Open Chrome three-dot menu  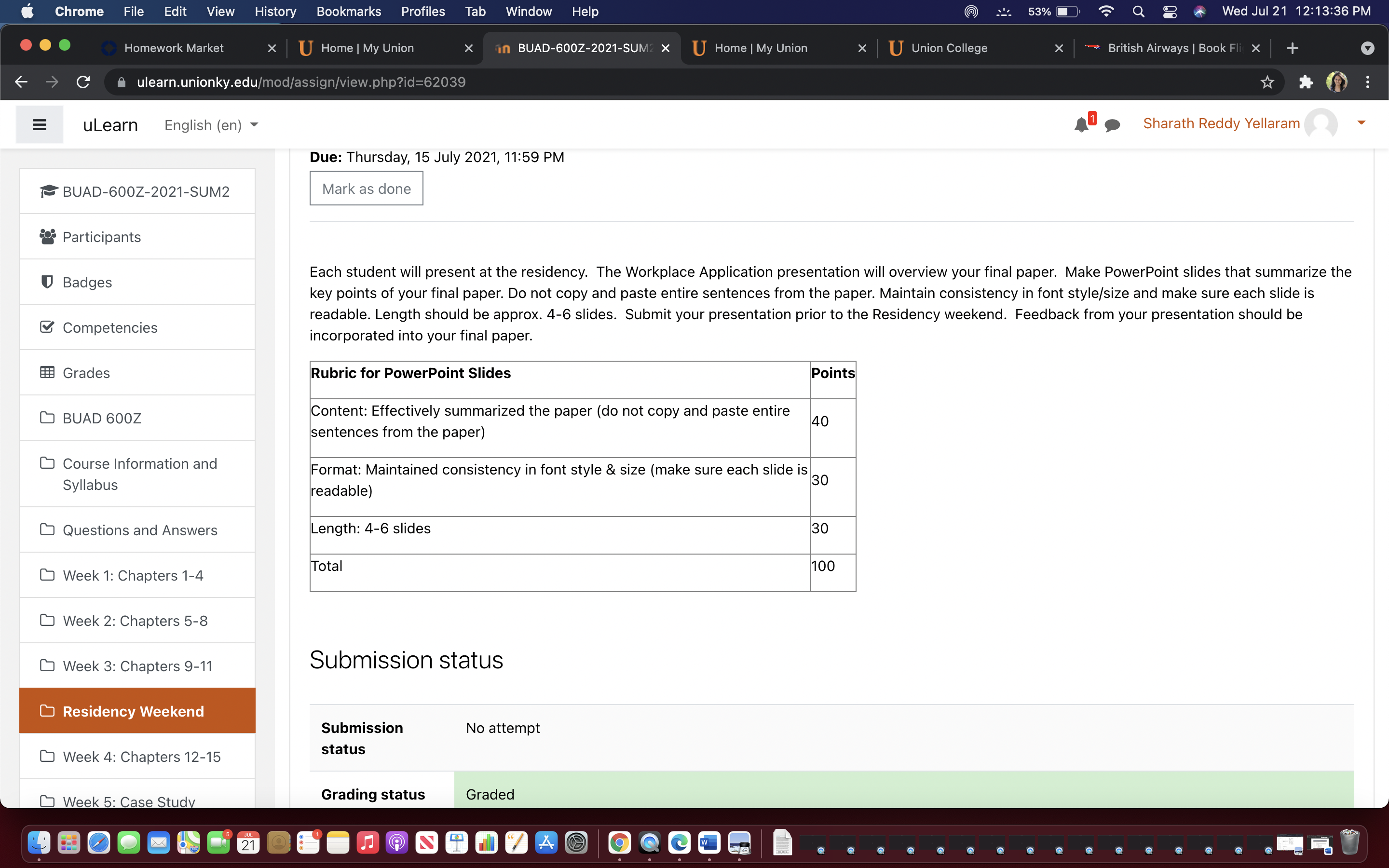click(1367, 82)
